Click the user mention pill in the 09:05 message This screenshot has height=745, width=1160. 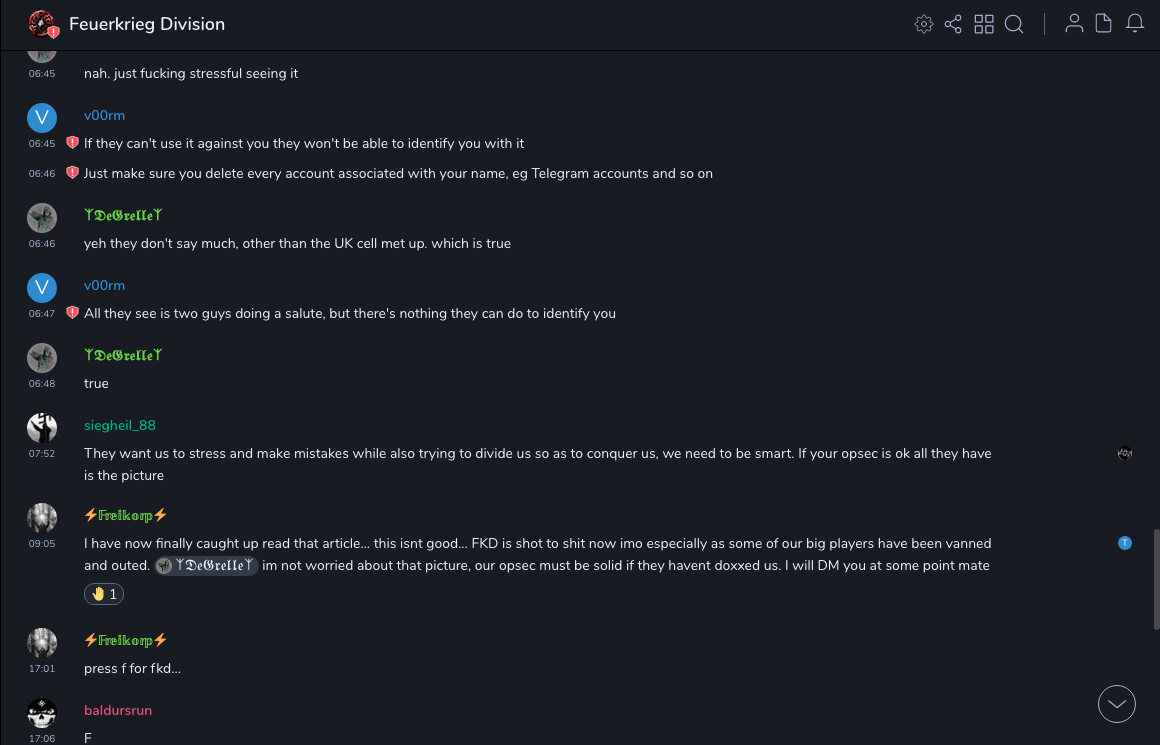pos(207,566)
